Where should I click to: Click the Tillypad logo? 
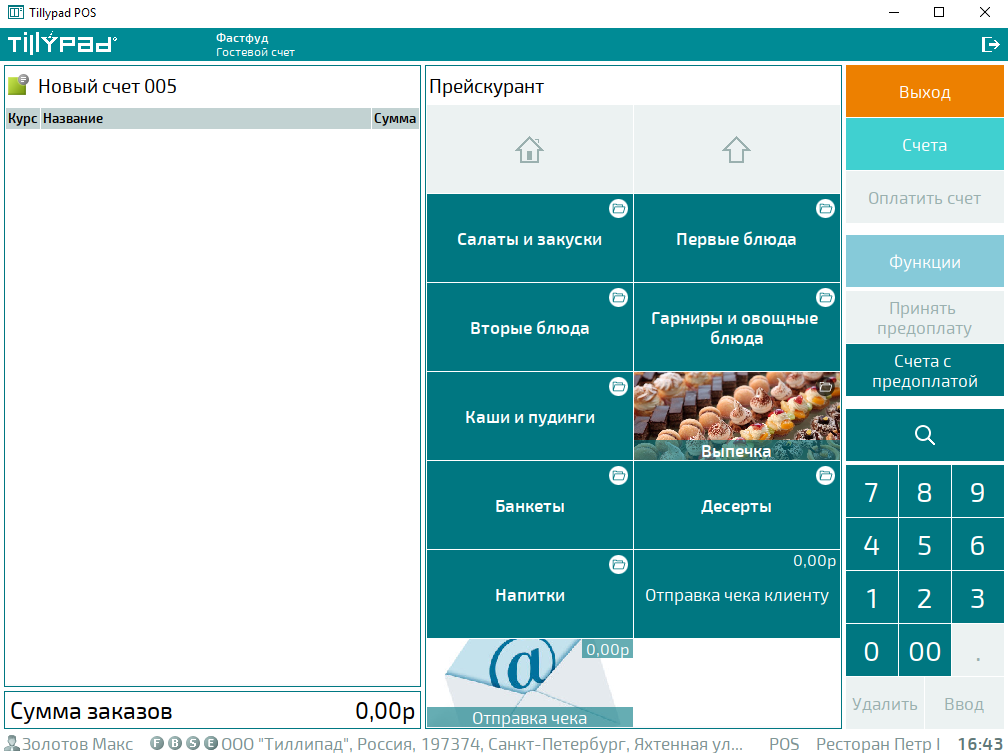[62, 44]
